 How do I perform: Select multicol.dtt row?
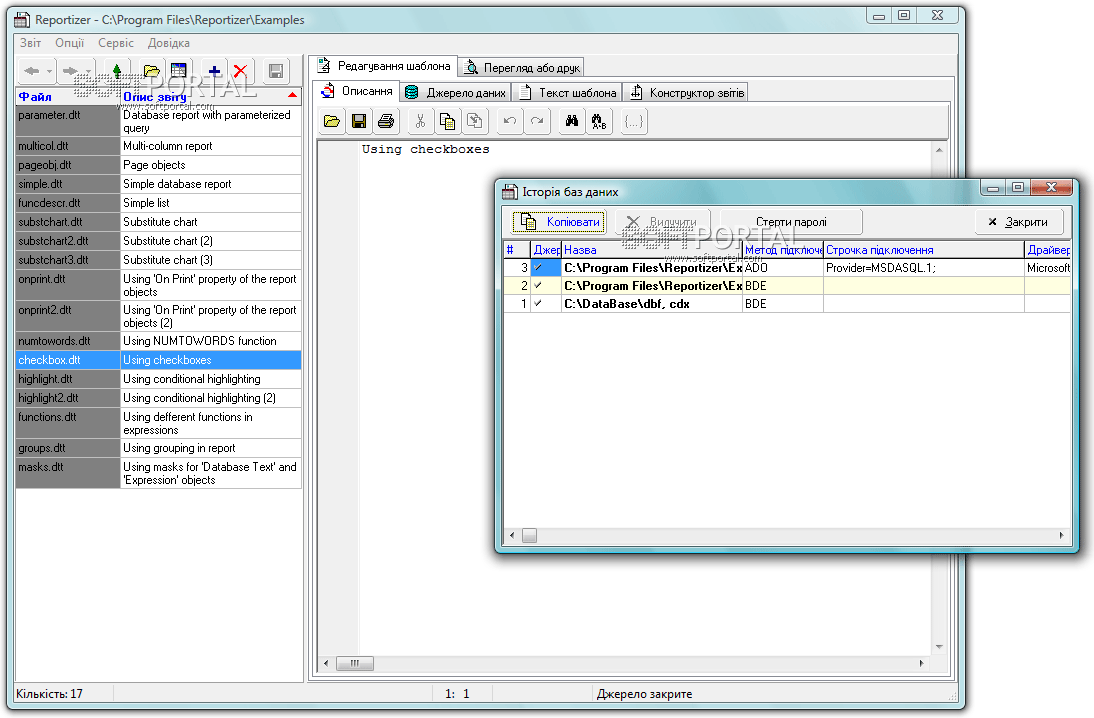(158, 146)
